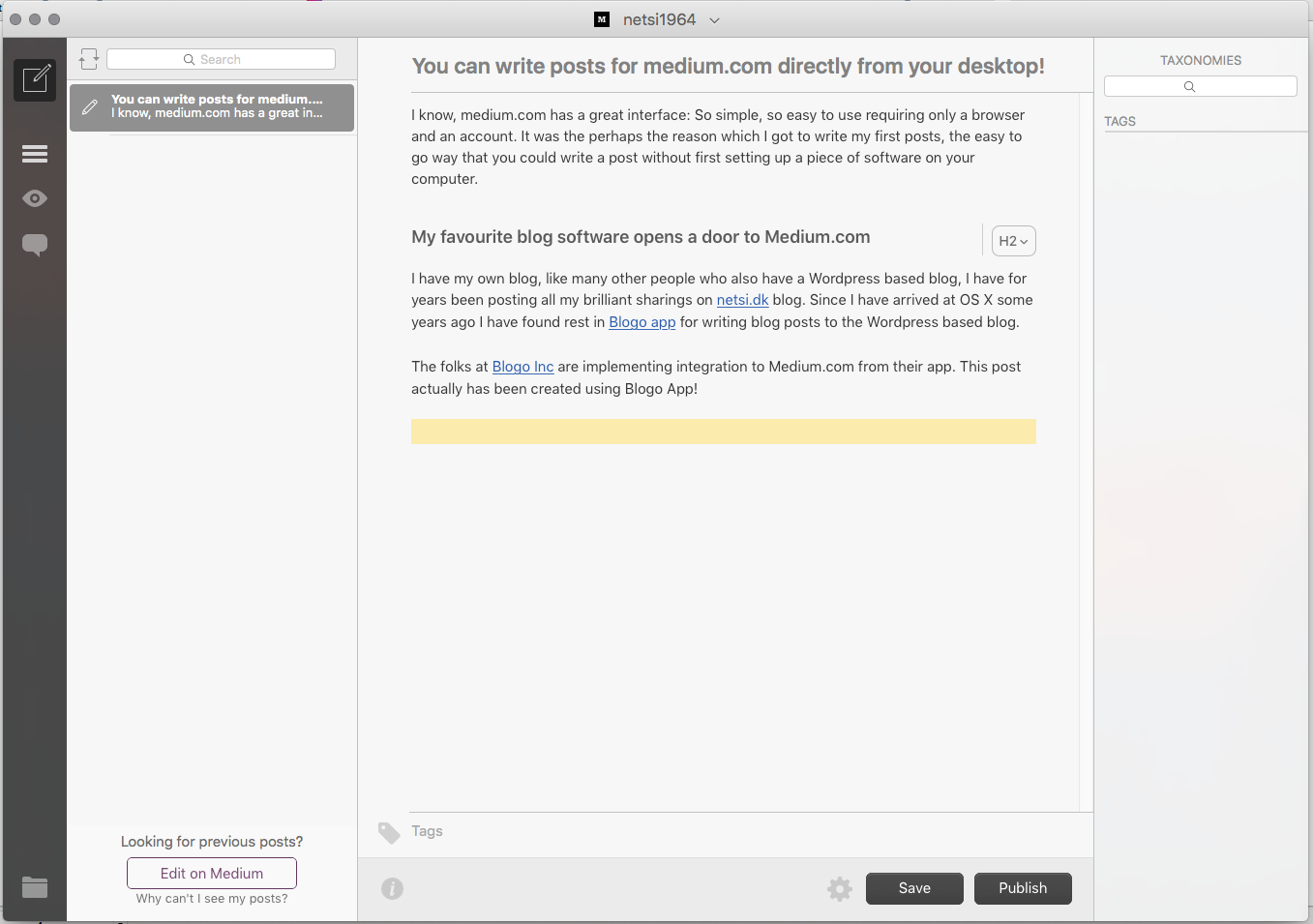Open post settings with the gear icon

pyautogui.click(x=840, y=888)
